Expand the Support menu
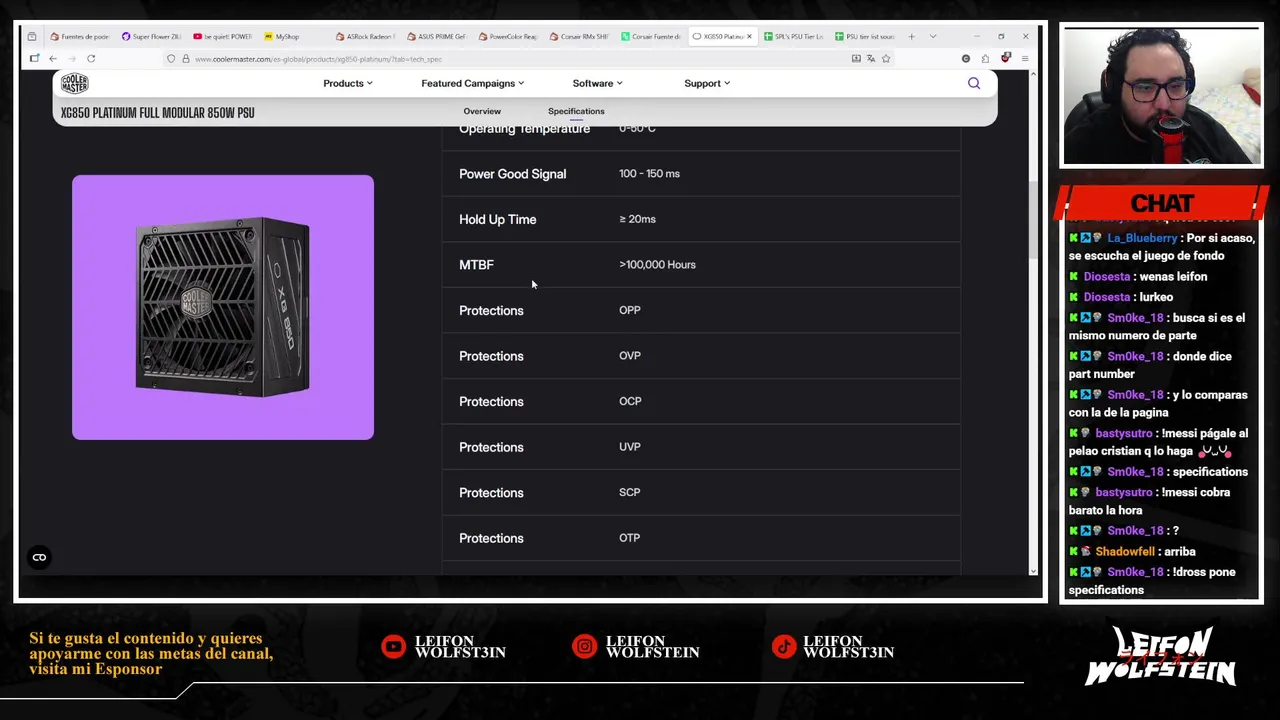The image size is (1280, 720). 707,83
